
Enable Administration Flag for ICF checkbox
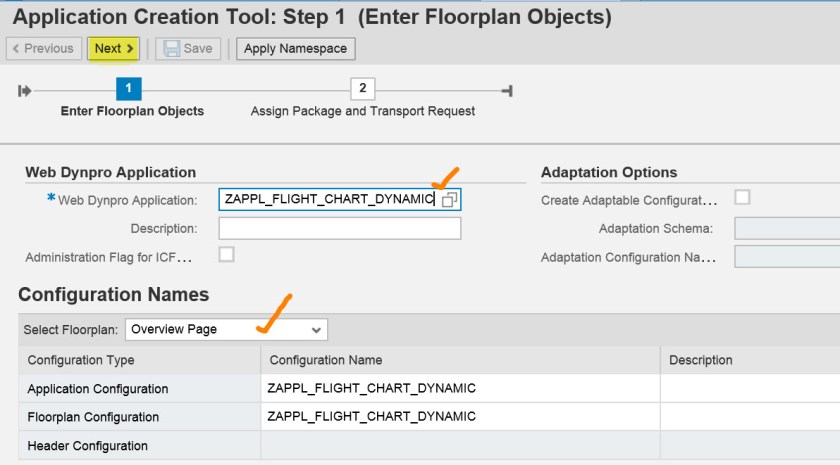click(227, 255)
